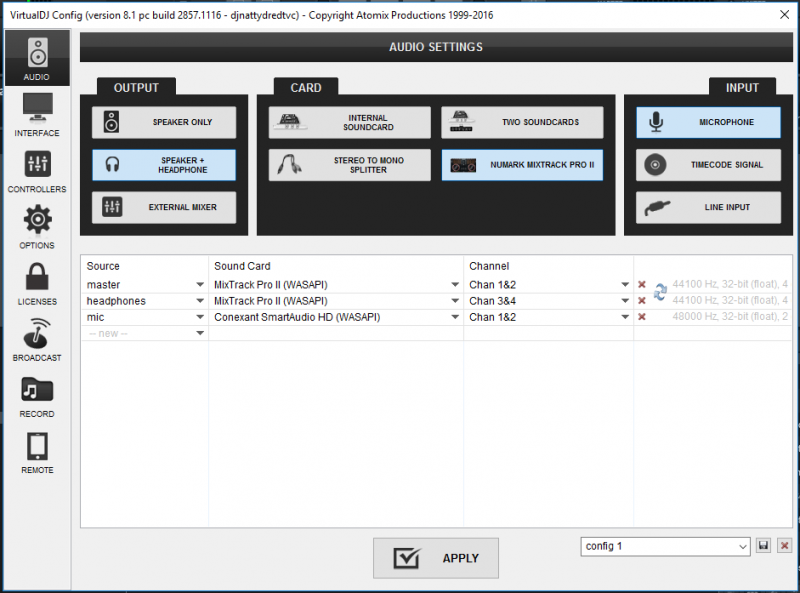The height and width of the screenshot is (593, 800).
Task: Click the Channel column header
Action: coord(489,266)
